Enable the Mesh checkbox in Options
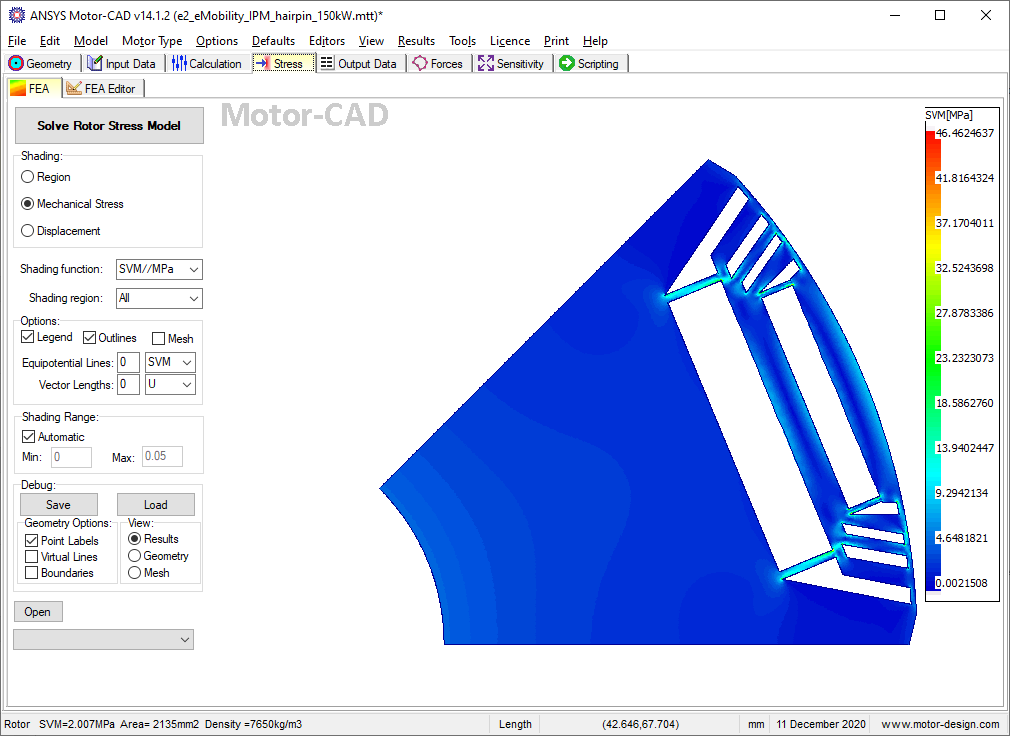Screen dimensions: 1010x736 tap(158, 338)
